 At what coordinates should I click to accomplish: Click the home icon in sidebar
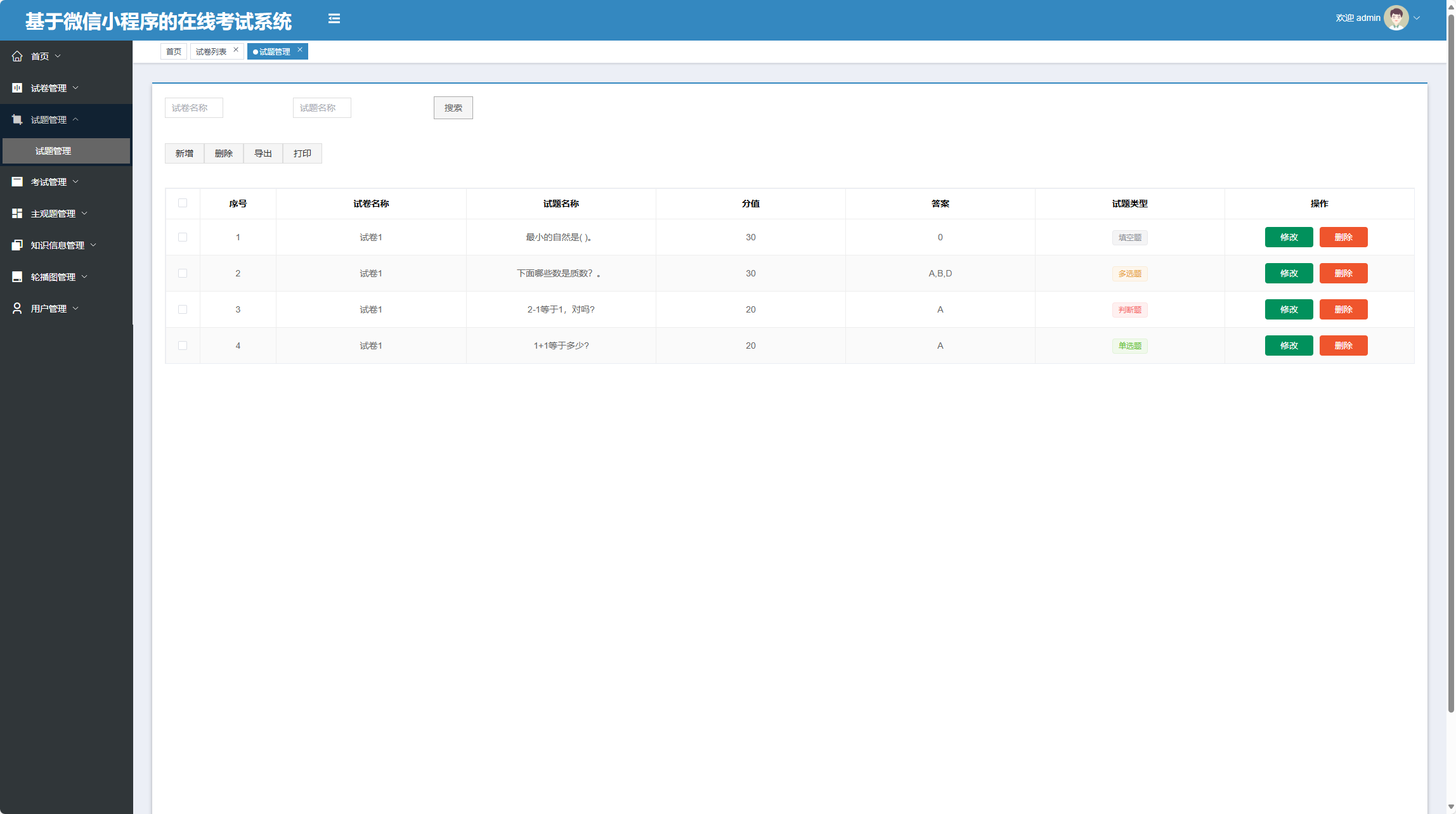(x=17, y=56)
